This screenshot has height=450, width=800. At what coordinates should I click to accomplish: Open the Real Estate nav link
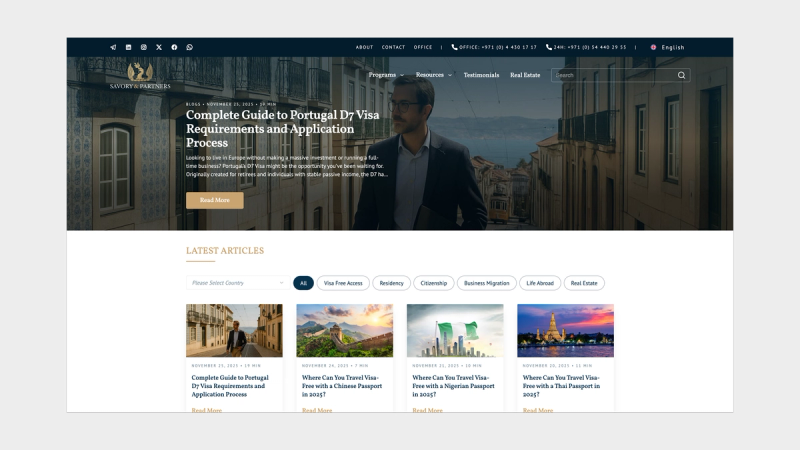coord(525,75)
